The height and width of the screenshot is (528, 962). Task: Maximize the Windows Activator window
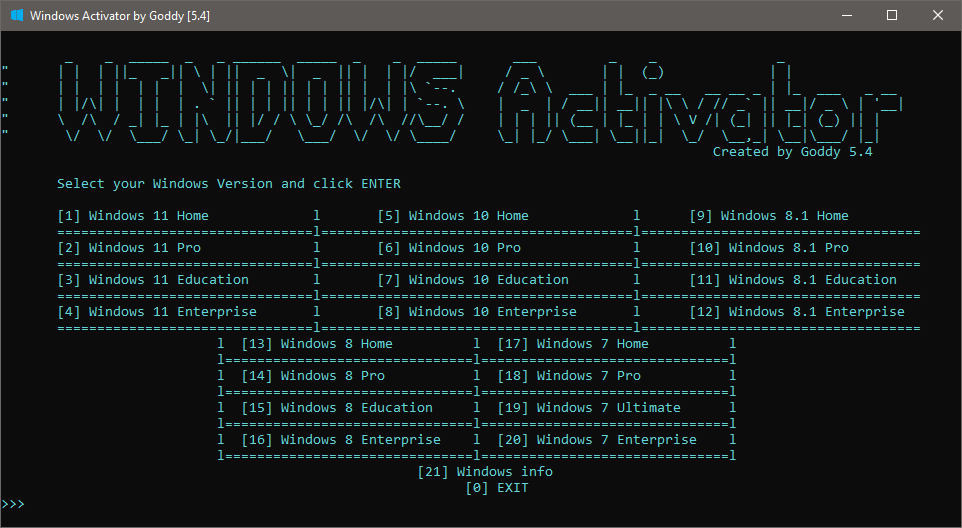[x=892, y=15]
